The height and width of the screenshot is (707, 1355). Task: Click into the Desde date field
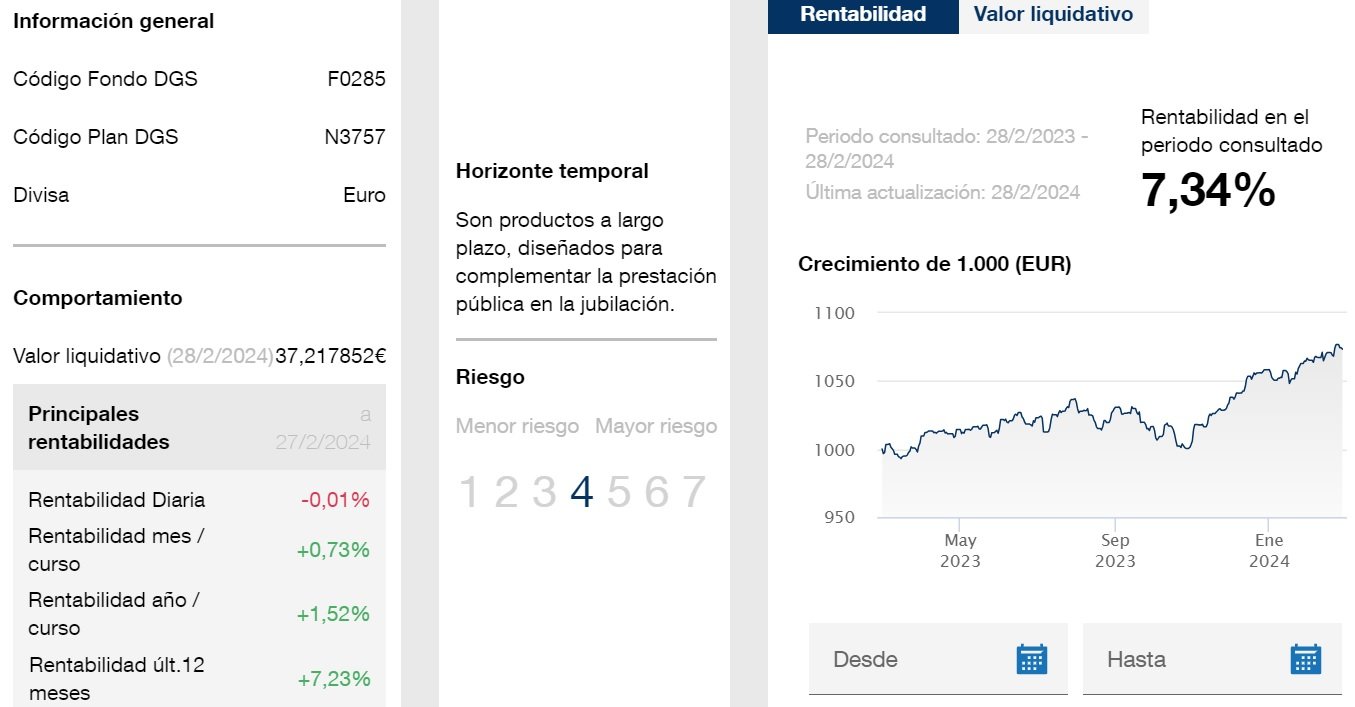910,659
